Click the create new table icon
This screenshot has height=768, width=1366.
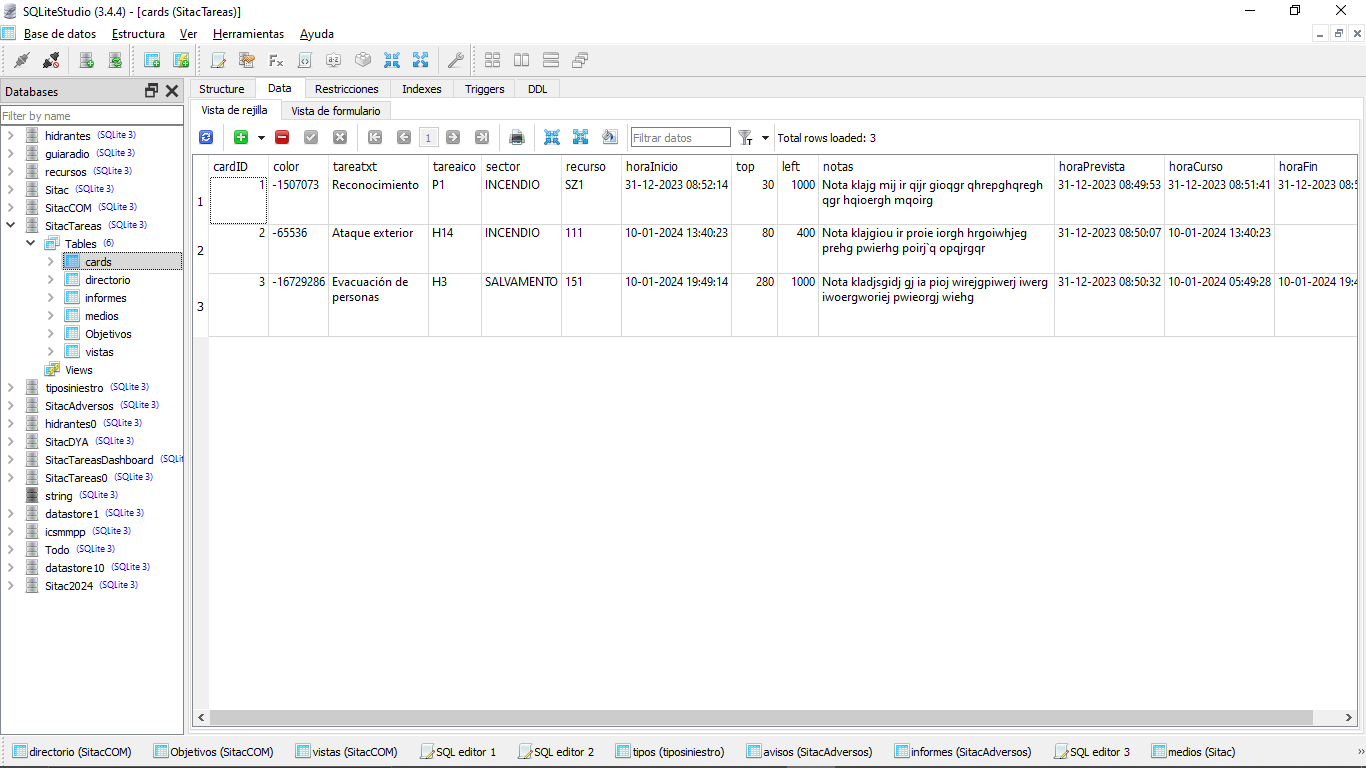152,60
